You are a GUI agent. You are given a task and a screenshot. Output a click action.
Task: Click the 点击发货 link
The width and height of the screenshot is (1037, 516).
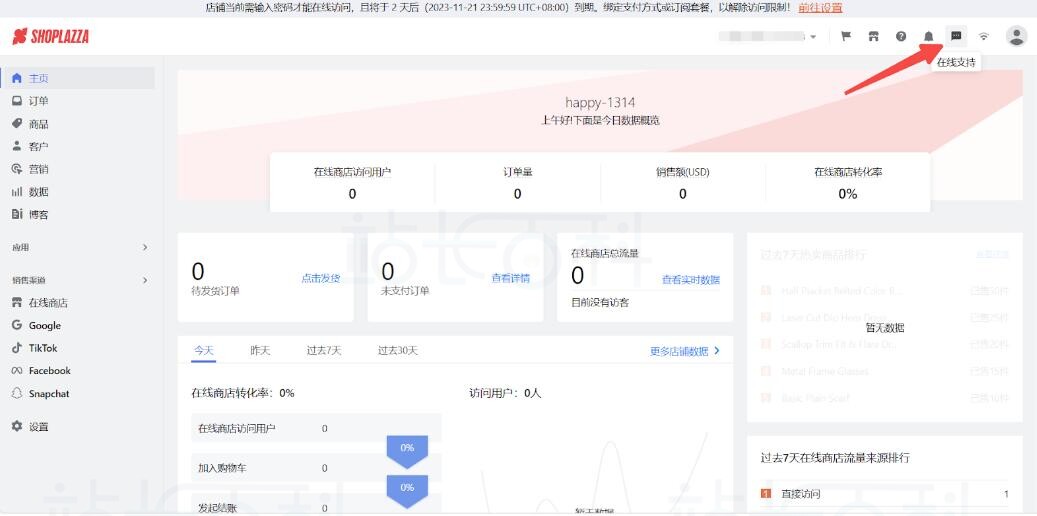321,279
